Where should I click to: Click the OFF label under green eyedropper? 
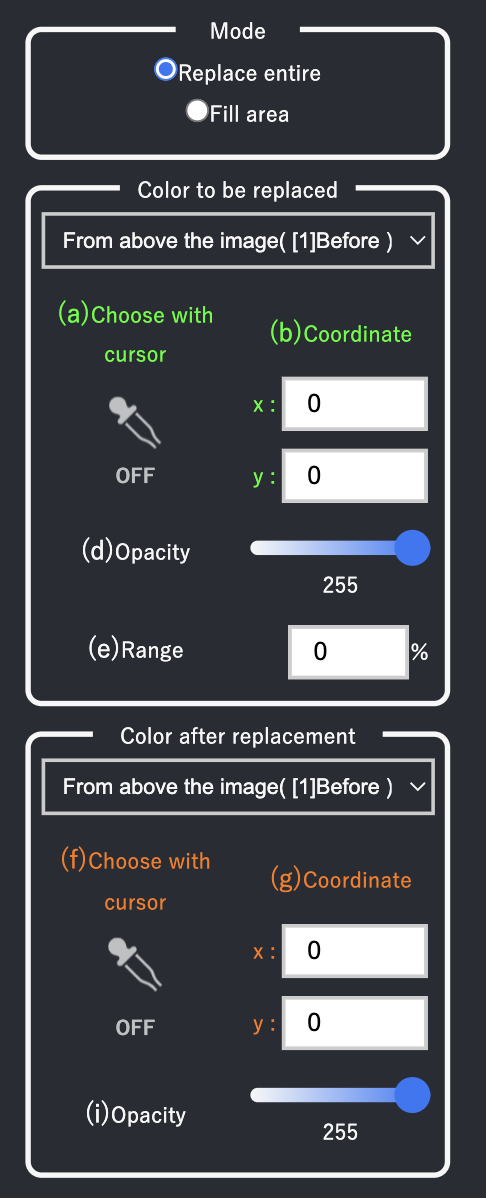[x=135, y=475]
